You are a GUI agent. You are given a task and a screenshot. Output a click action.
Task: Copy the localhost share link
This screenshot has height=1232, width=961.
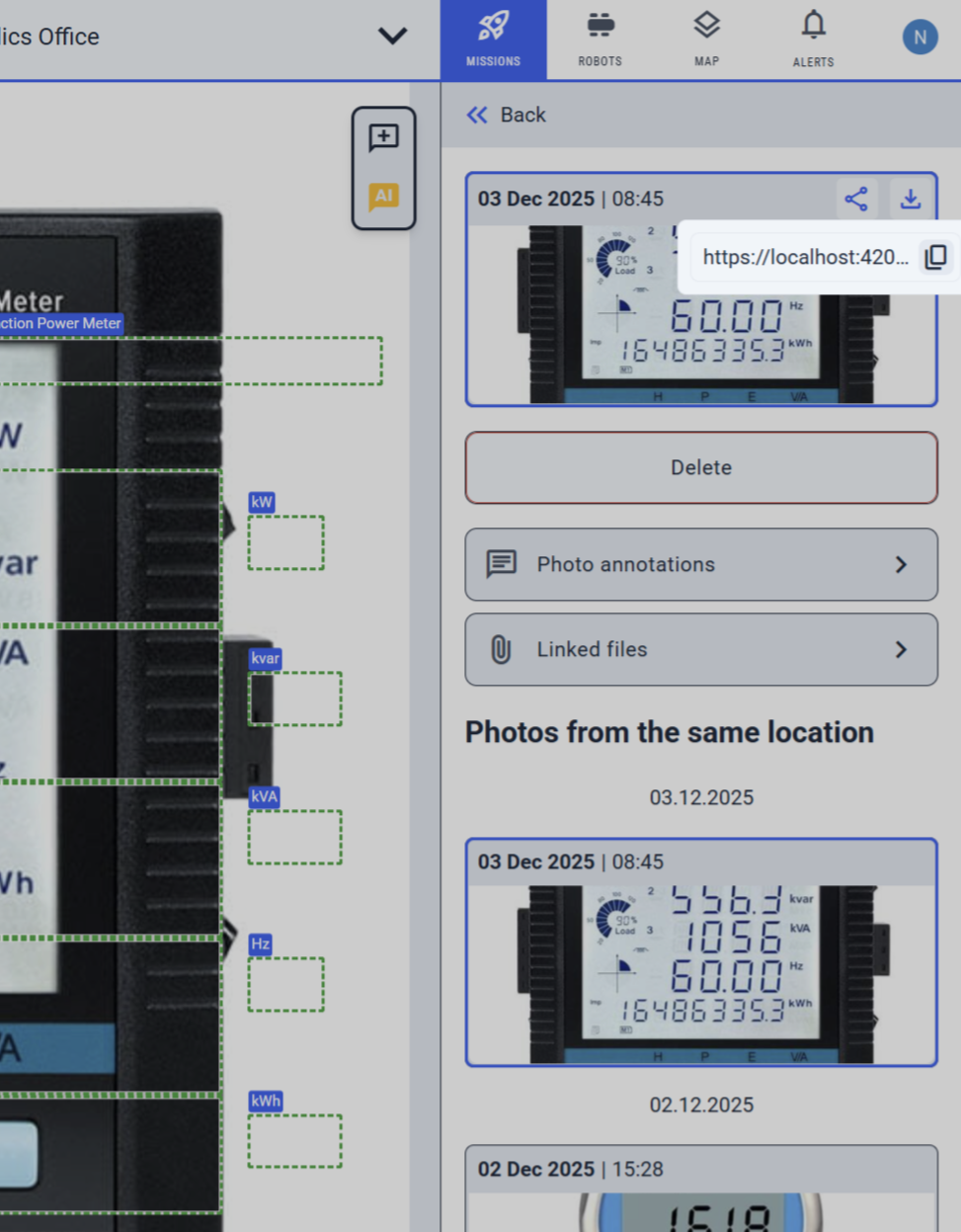click(935, 257)
